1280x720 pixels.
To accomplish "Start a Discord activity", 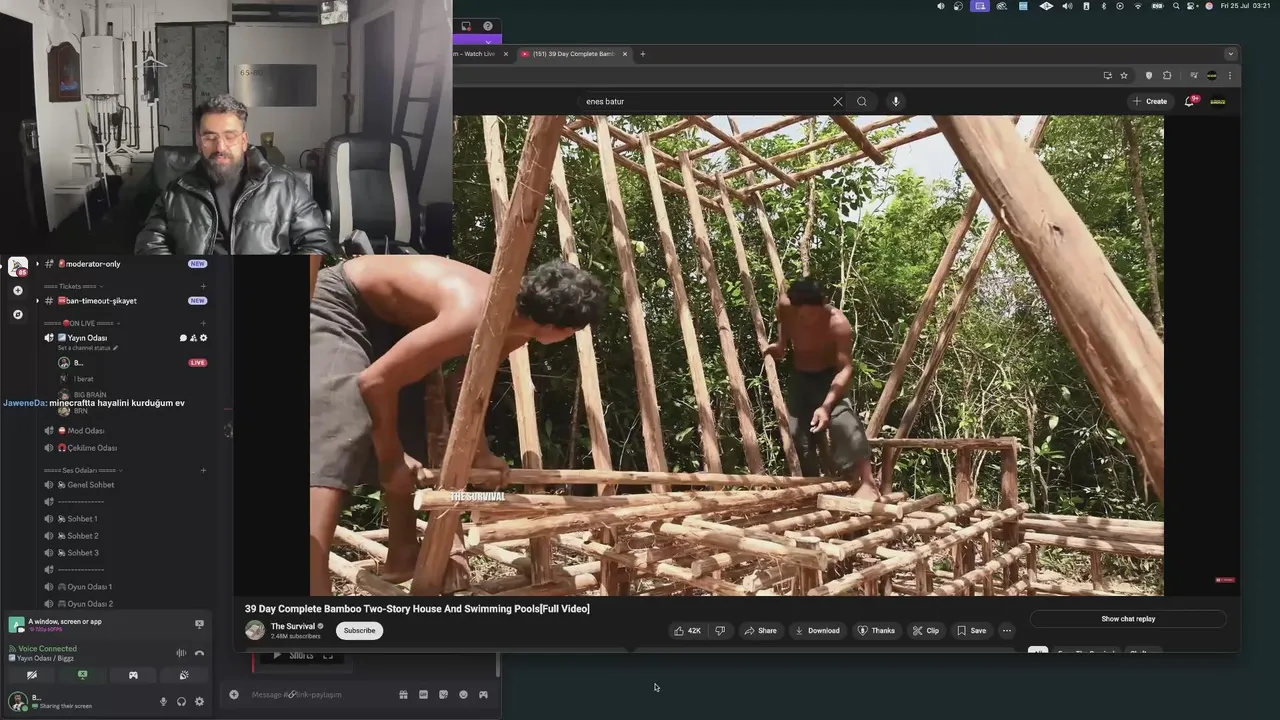I will point(133,675).
